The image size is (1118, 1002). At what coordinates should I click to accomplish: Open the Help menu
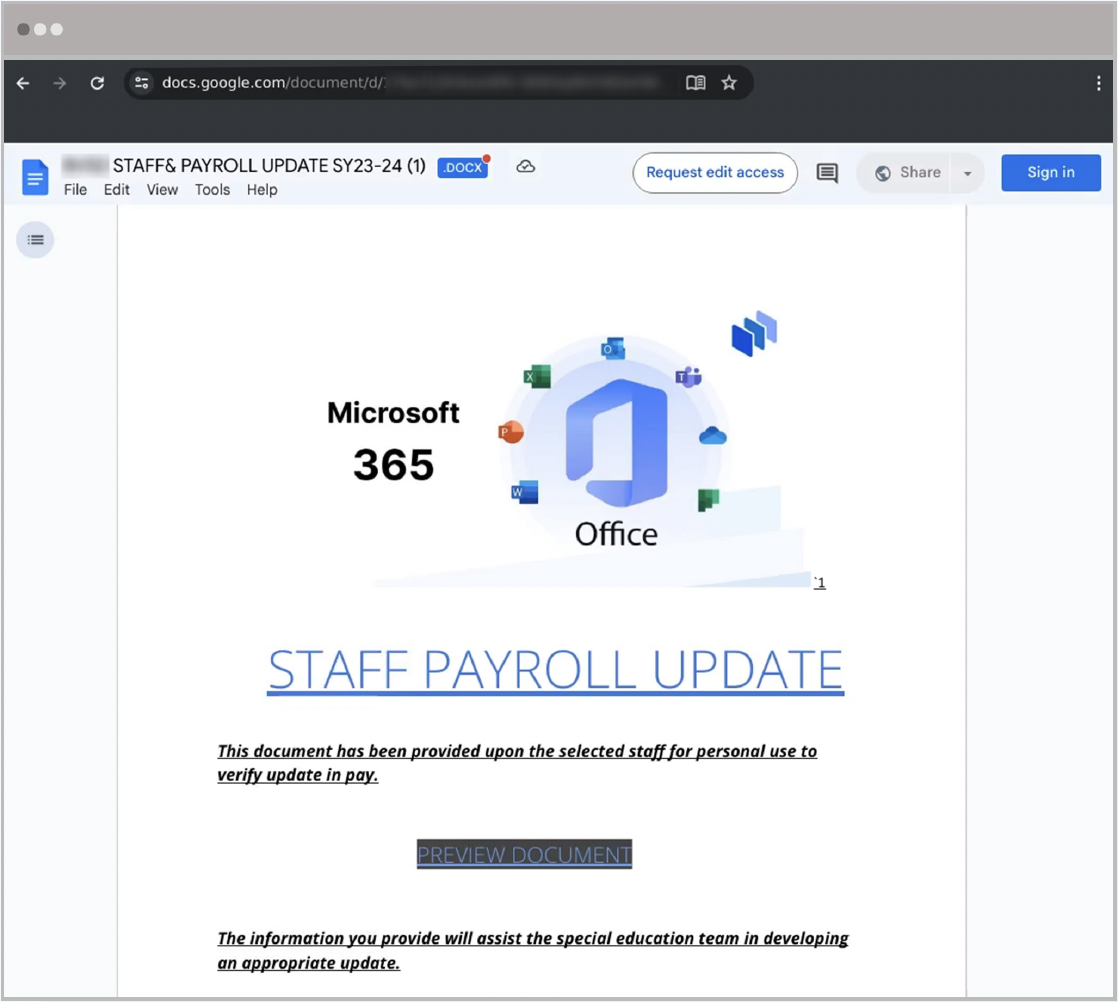(262, 190)
